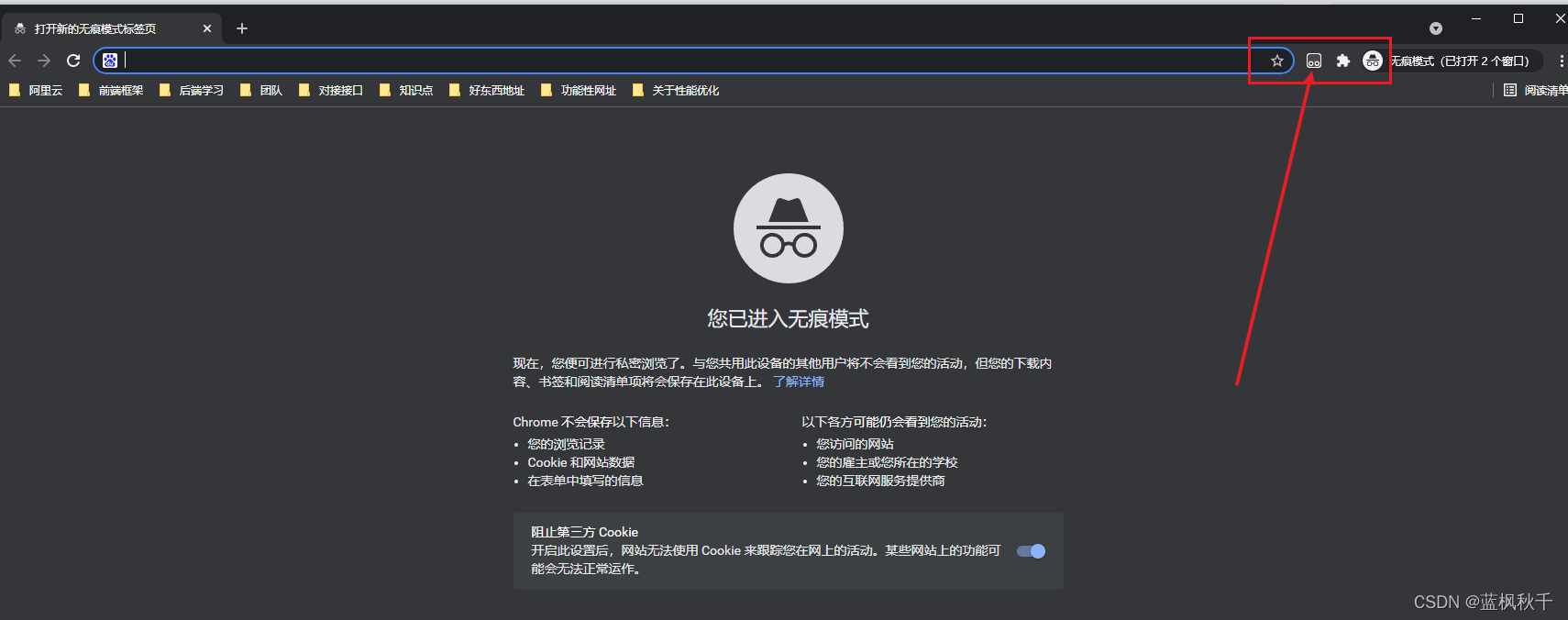Click the incognito mode windows-open label
The width and height of the screenshot is (1568, 620).
1460,61
